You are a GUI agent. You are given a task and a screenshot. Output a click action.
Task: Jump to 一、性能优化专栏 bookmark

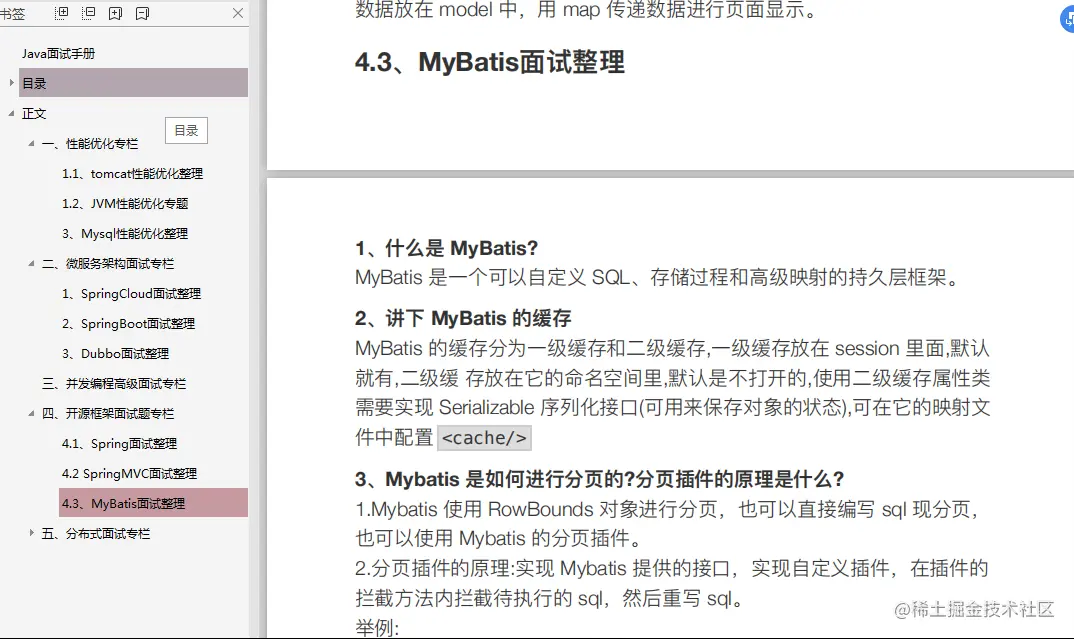point(90,143)
